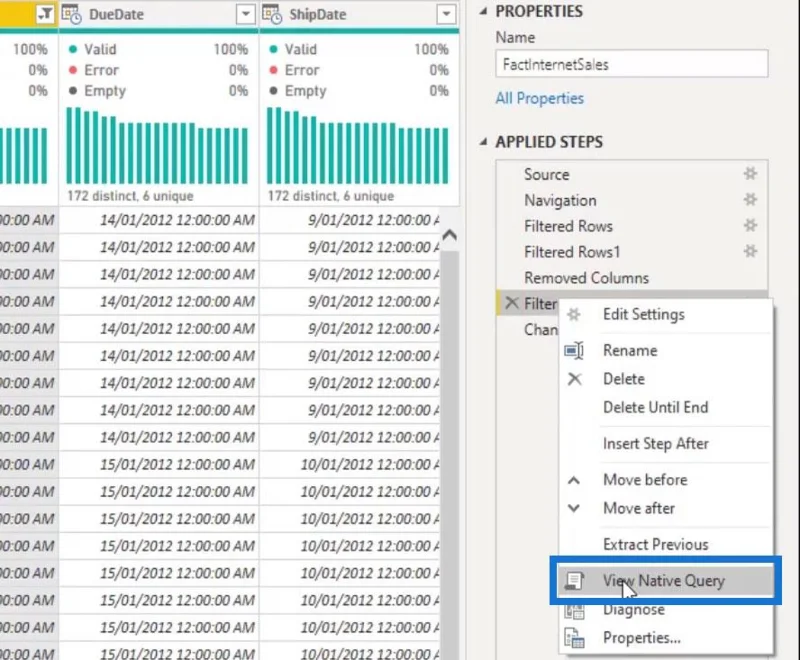This screenshot has height=660, width=800.
Task: Open the Source step settings gear
Action: [x=750, y=174]
